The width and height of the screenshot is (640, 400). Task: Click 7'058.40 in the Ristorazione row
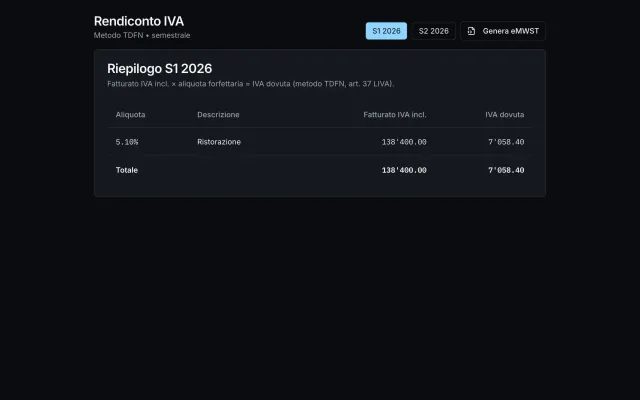tap(506, 142)
